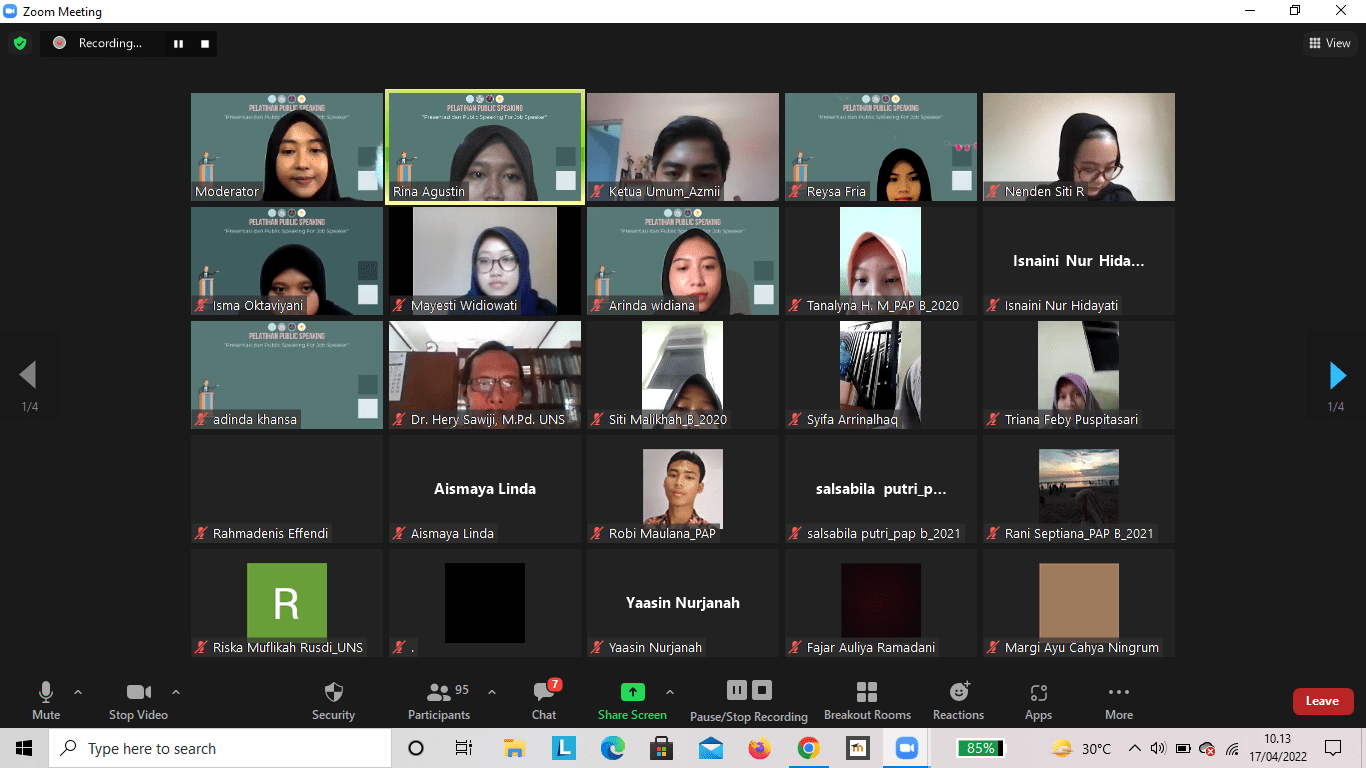Expand video options arrow beside Stop Video
This screenshot has height=768, width=1366.
point(176,691)
